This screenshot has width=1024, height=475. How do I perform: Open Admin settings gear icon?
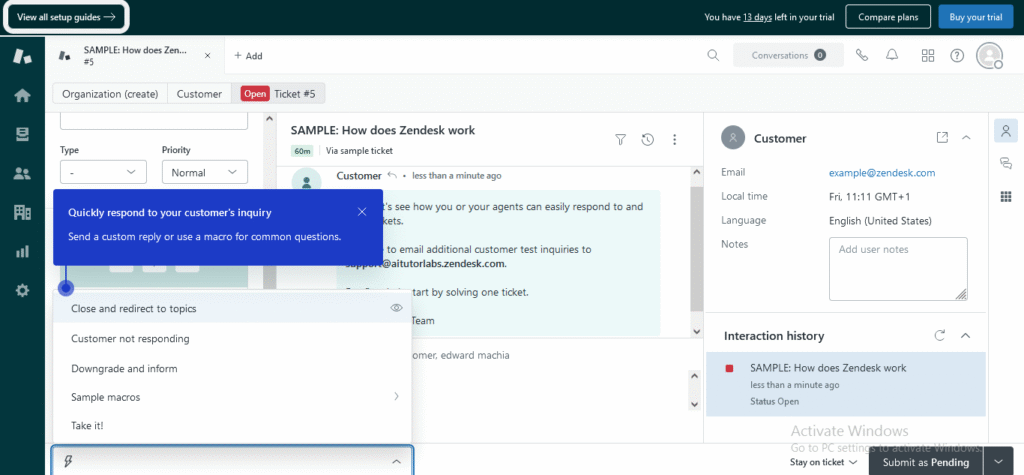22,291
